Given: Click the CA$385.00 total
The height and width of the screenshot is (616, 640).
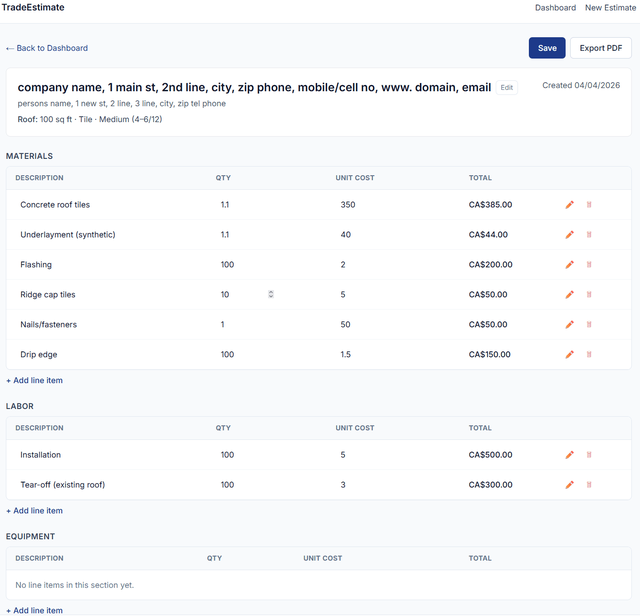Looking at the screenshot, I should [490, 205].
